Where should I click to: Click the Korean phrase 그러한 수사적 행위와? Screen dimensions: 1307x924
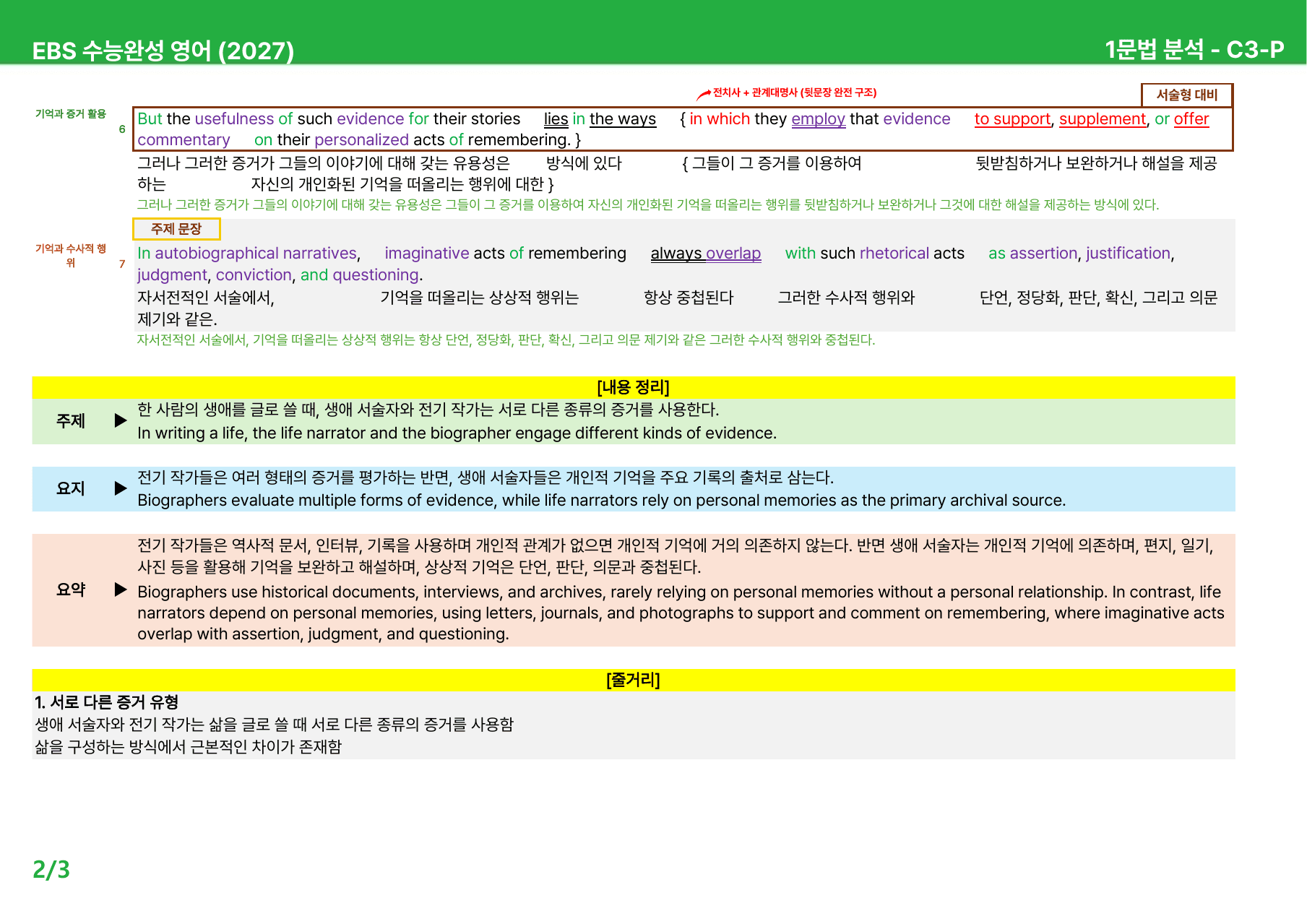[x=846, y=298]
